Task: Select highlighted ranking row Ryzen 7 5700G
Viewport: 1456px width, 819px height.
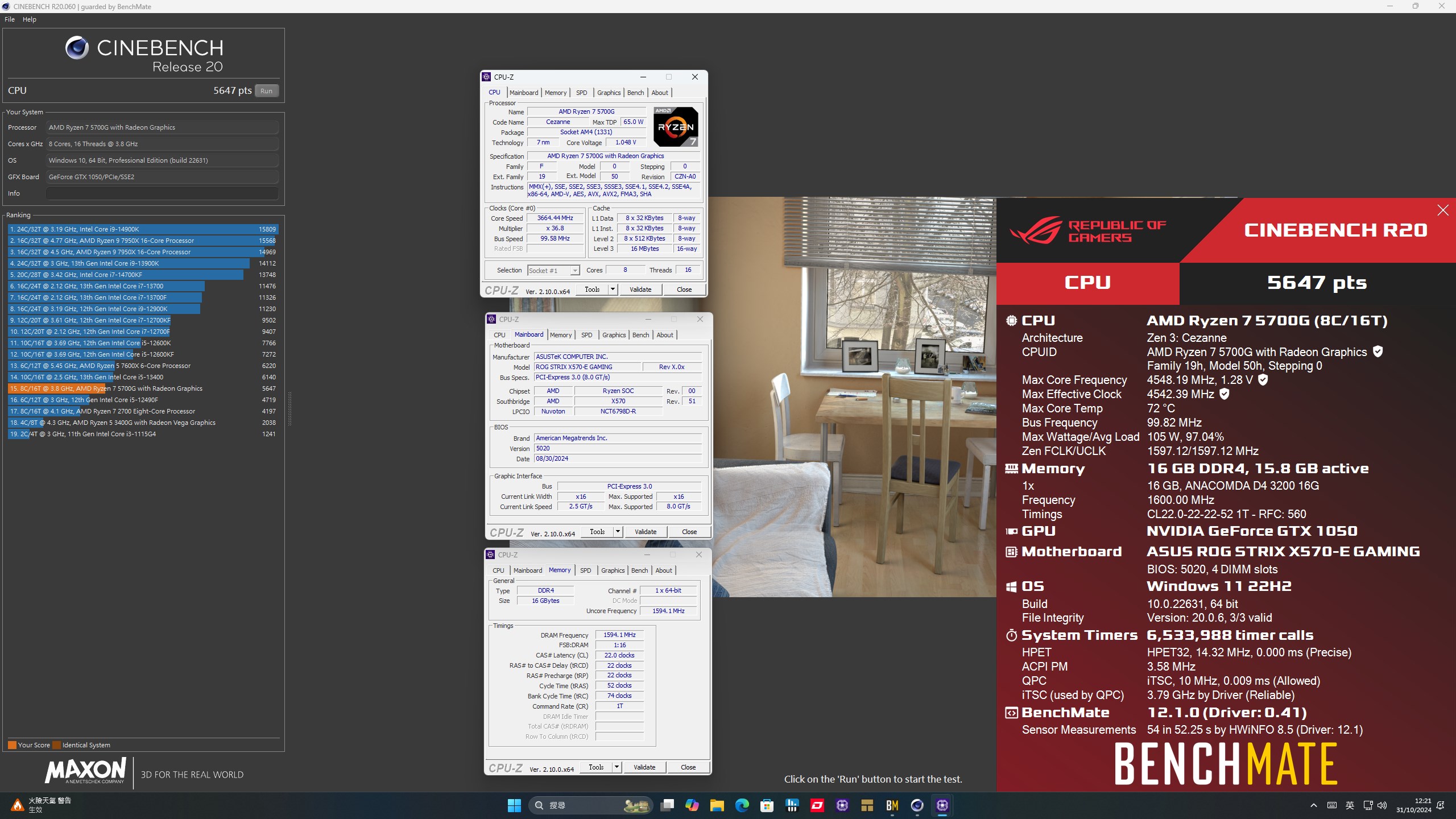Action: [143, 388]
